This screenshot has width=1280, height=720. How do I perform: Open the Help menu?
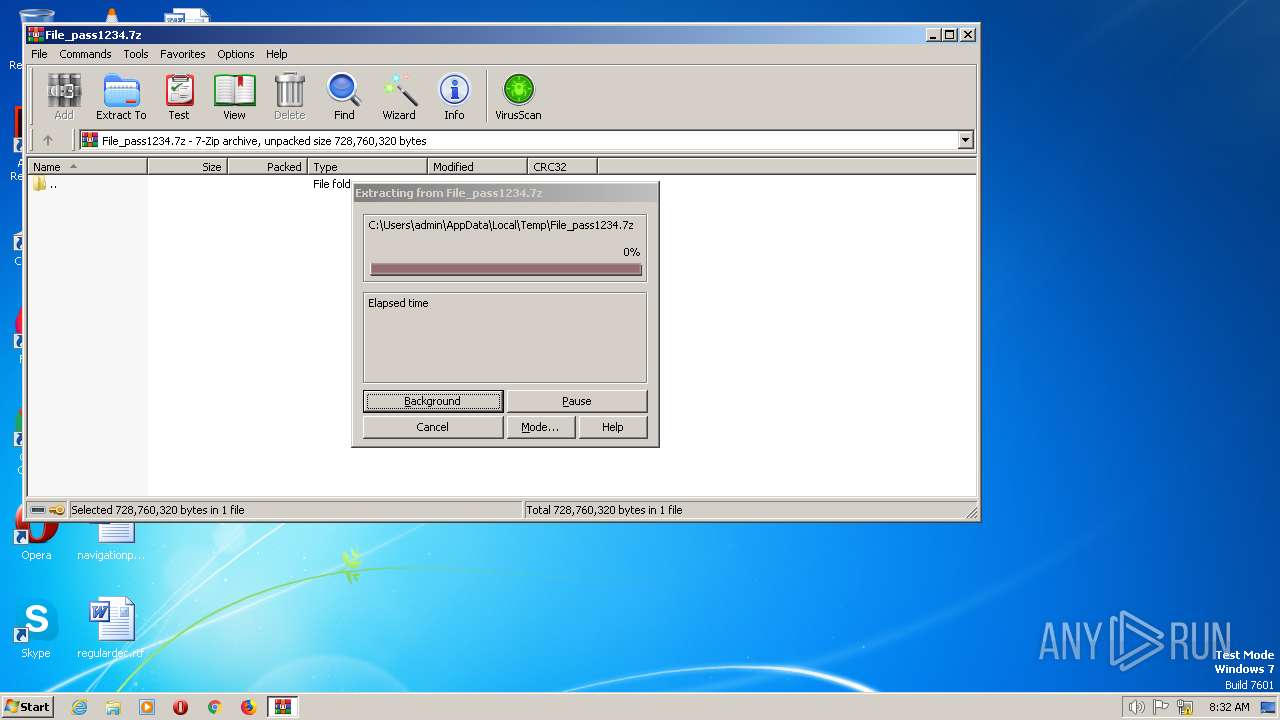[277, 54]
